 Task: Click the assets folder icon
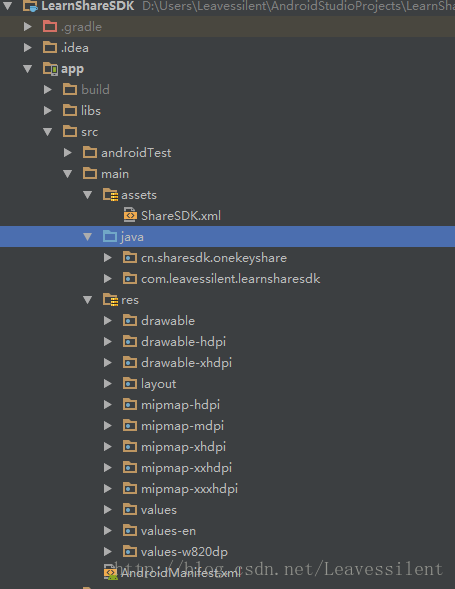pos(110,195)
